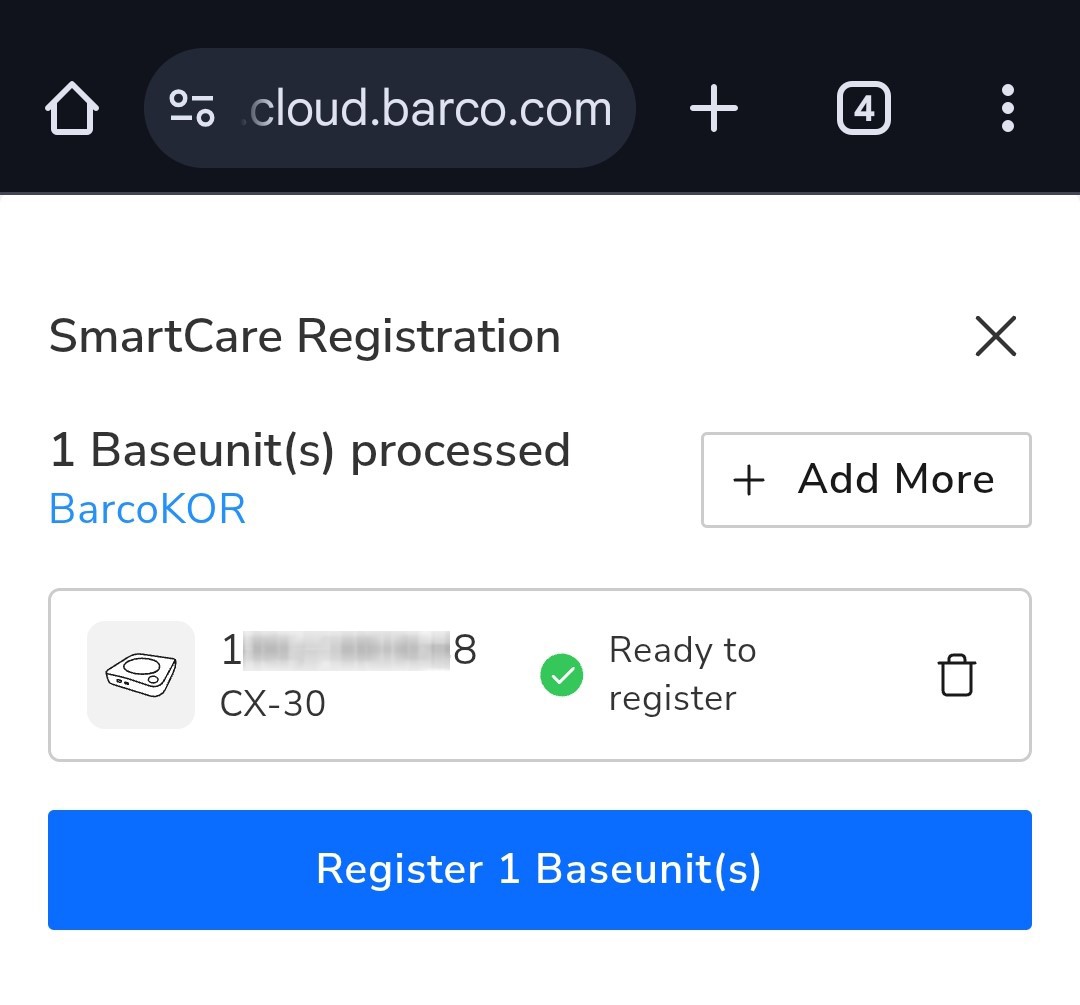The height and width of the screenshot is (1005, 1080).
Task: Delete the CX-30 baseunit entry
Action: coord(957,675)
